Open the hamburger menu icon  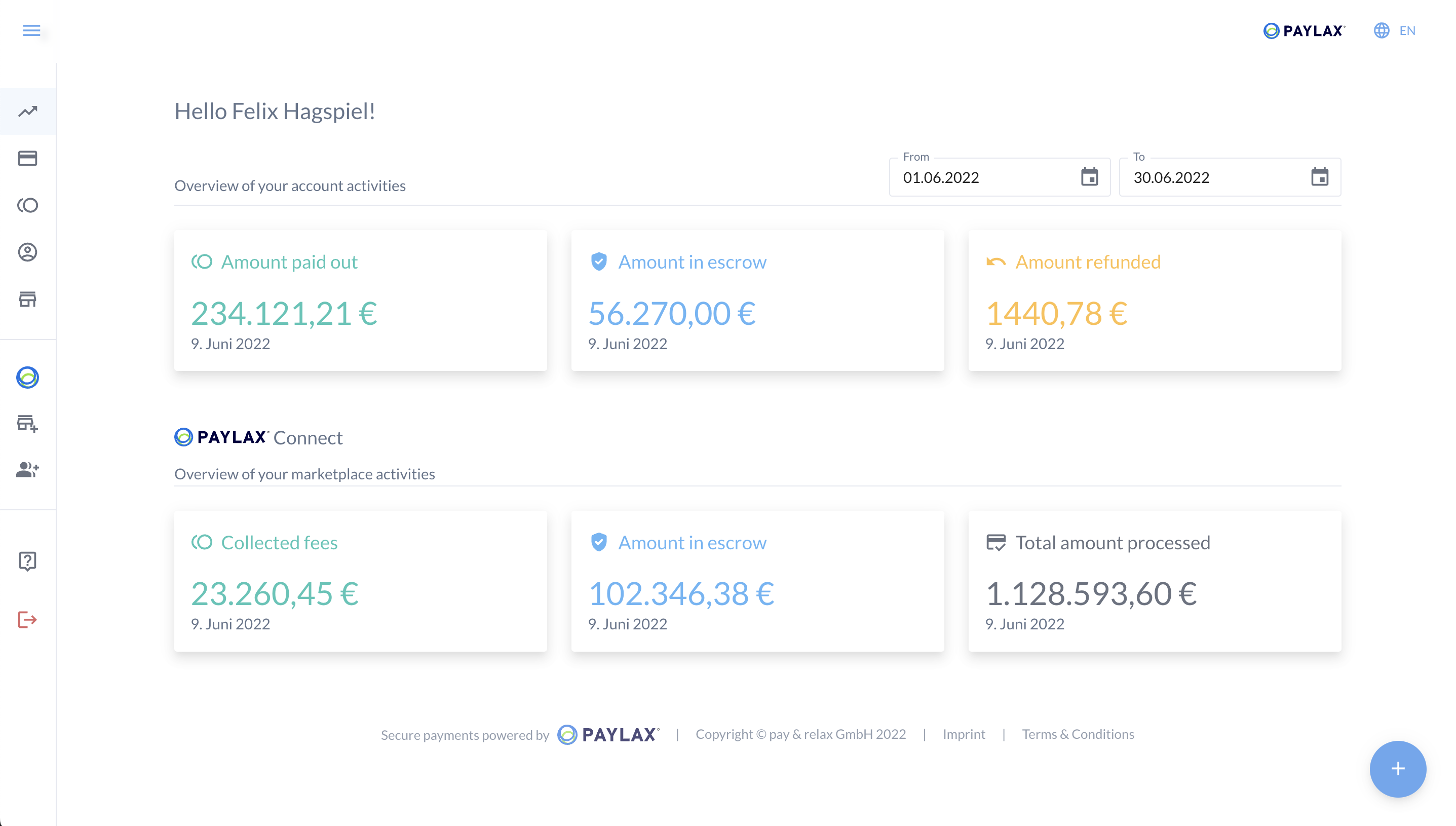tap(31, 30)
